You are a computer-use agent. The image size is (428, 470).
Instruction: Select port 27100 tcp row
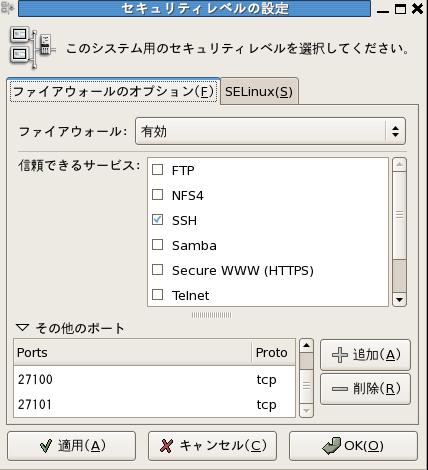coord(154,379)
